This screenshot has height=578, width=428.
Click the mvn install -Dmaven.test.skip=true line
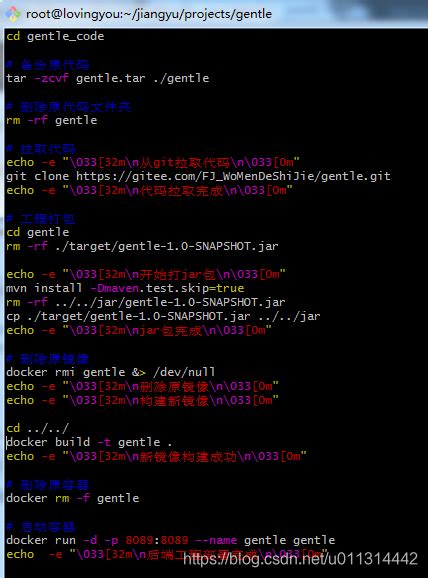125,288
